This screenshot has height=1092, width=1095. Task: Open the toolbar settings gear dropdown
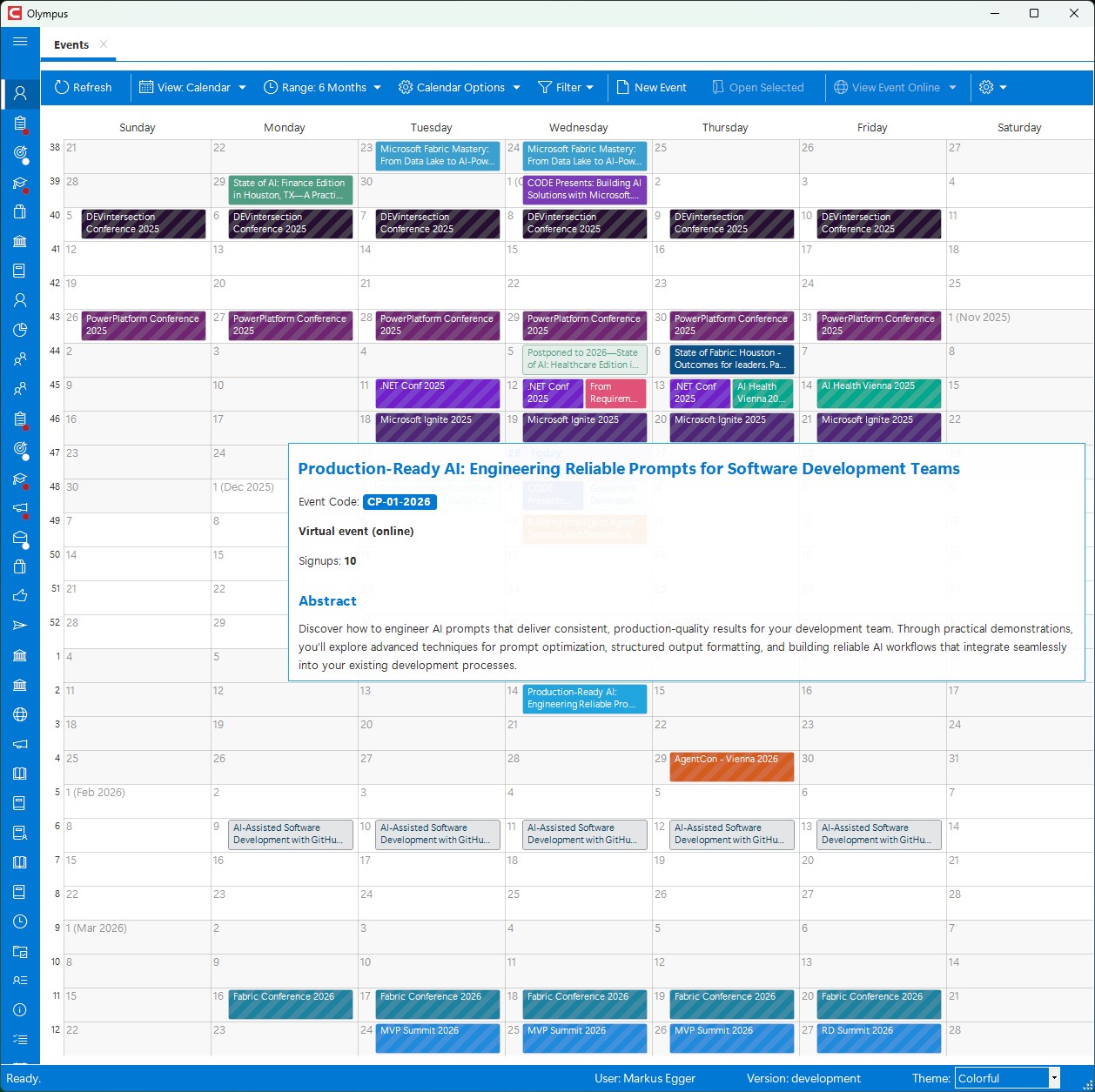point(993,87)
